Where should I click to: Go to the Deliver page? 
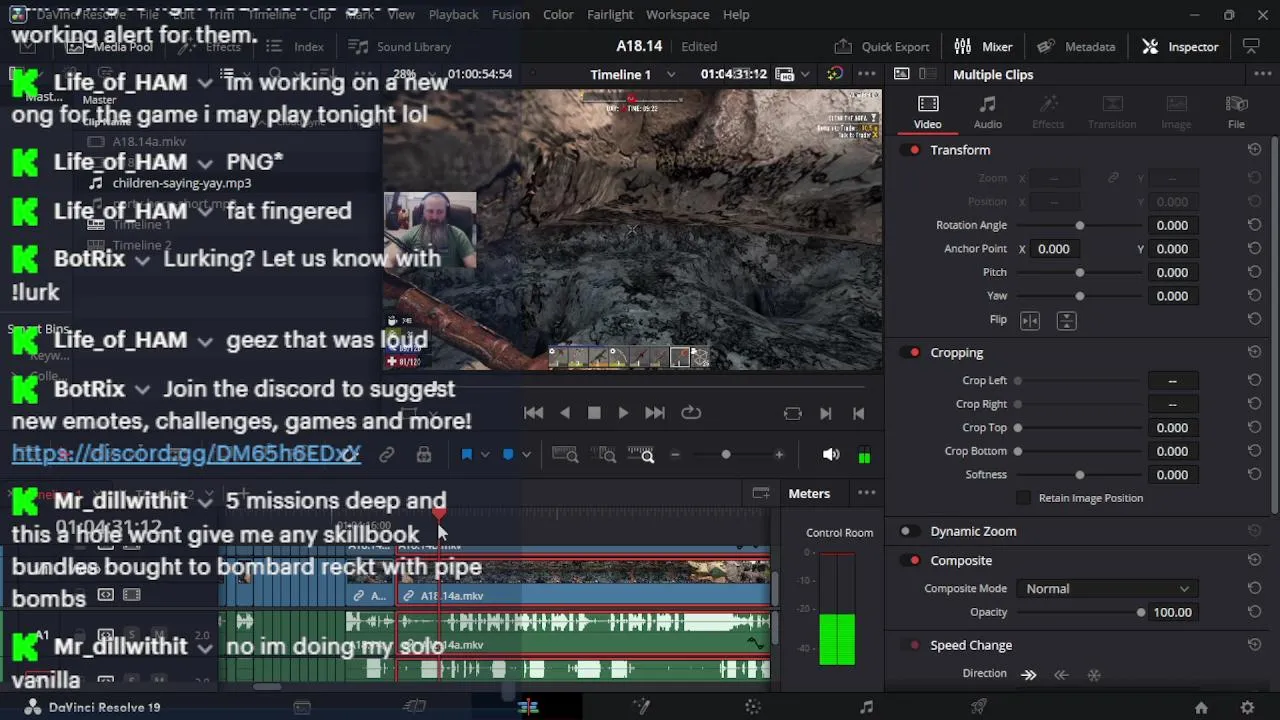(979, 707)
